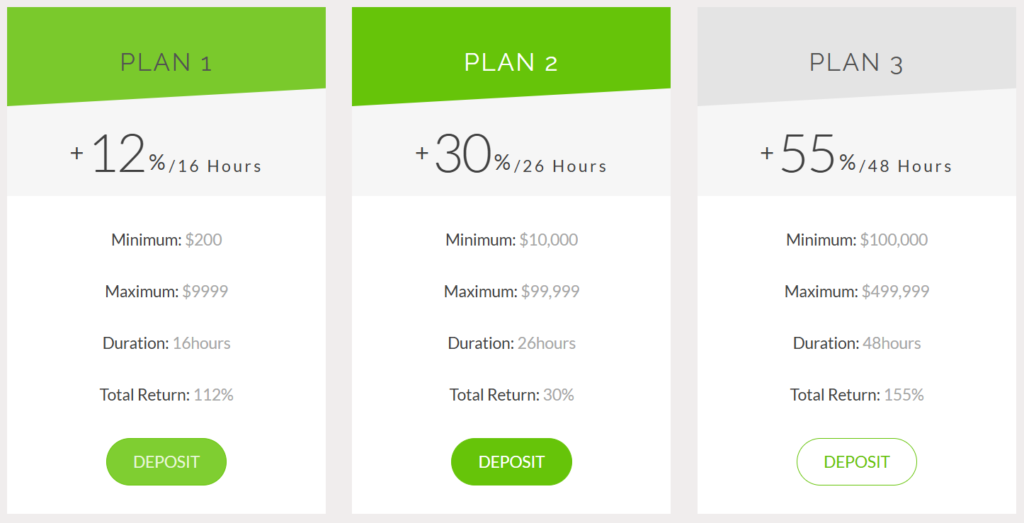Click the Total Return 155% line
Viewport: 1024px width, 523px height.
pyautogui.click(x=856, y=395)
